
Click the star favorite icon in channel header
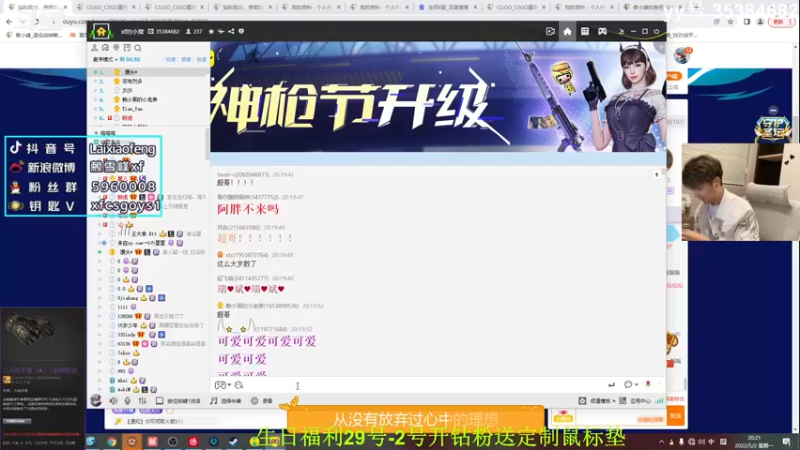(211, 32)
